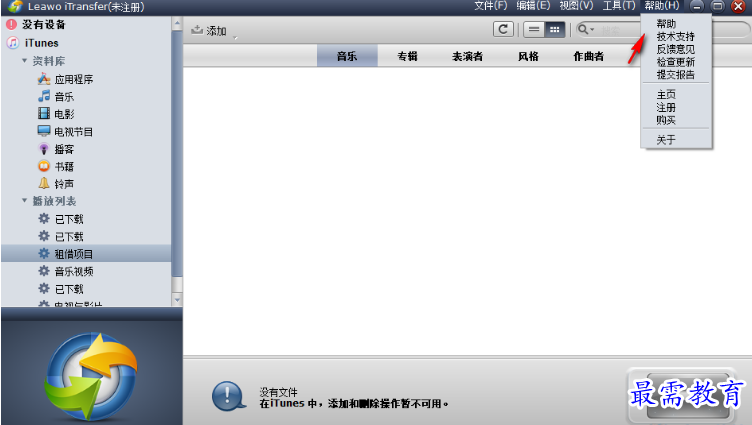Open the small arrow under 添加
The width and height of the screenshot is (752, 425).
click(235, 37)
